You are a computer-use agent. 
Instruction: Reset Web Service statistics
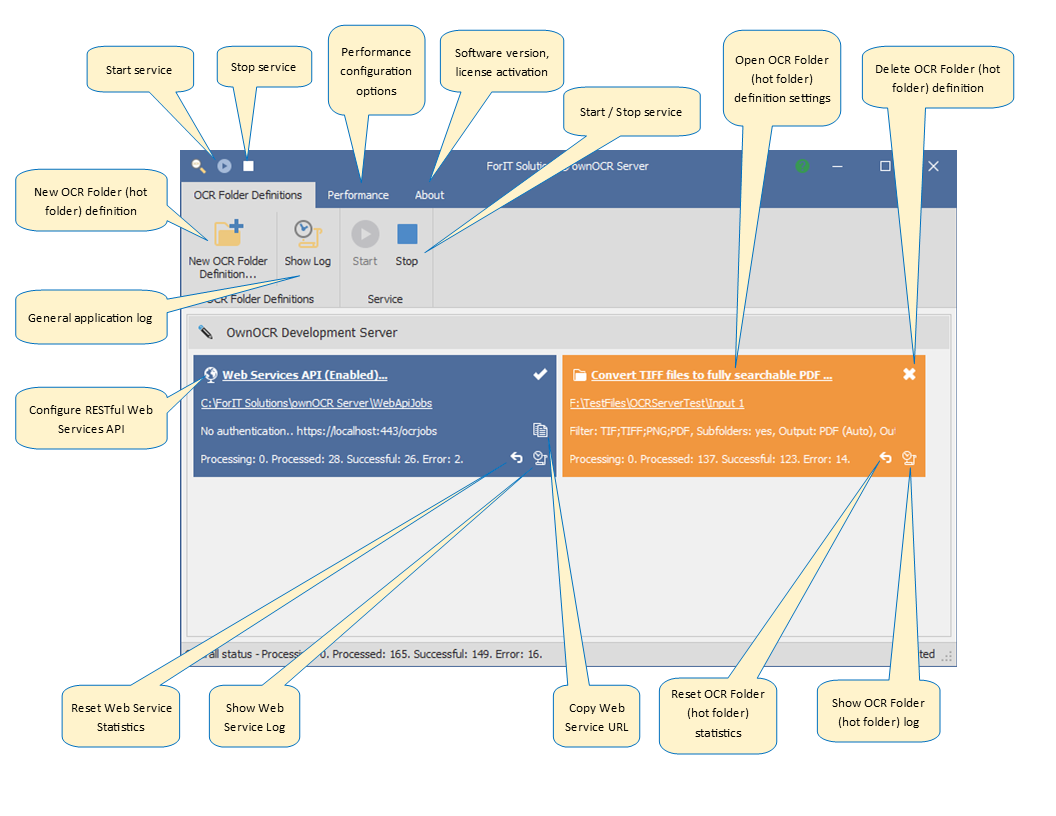(517, 458)
